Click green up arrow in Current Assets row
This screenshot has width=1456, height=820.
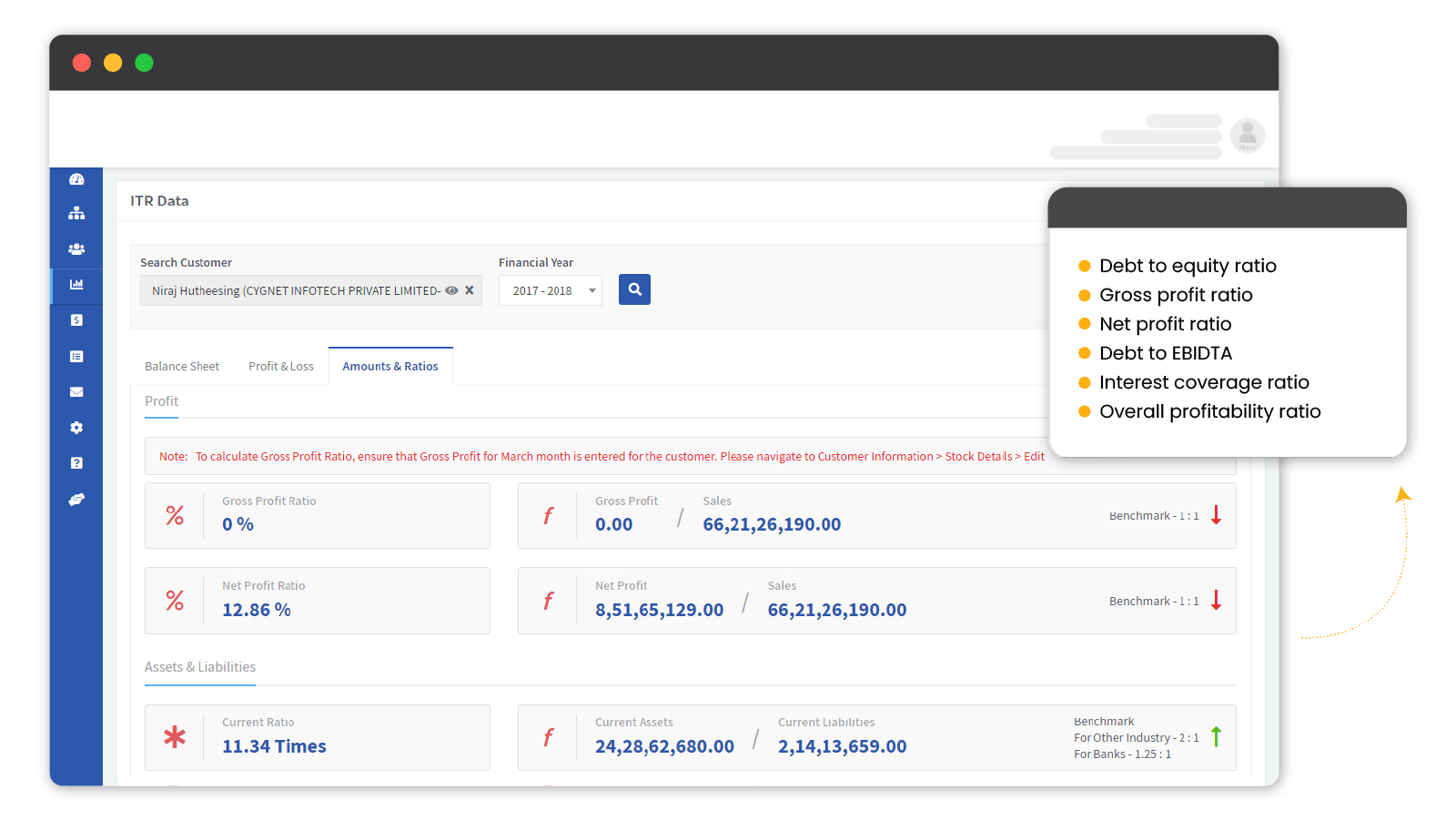pos(1216,737)
